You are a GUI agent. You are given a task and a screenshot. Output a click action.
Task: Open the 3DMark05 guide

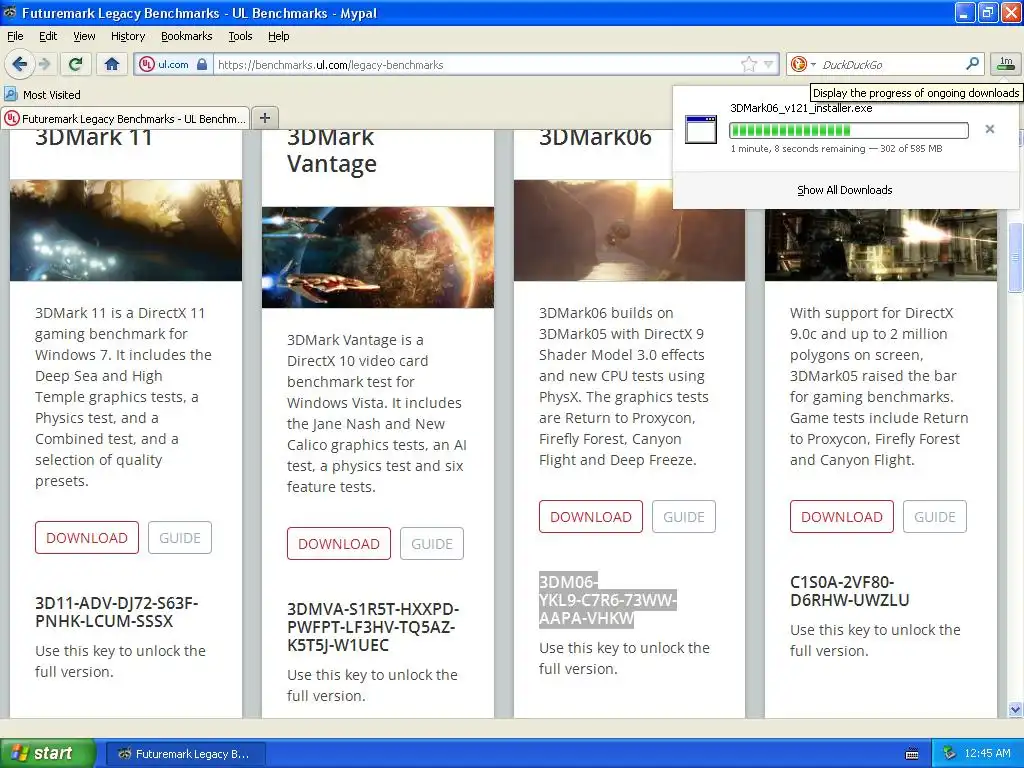[935, 517]
